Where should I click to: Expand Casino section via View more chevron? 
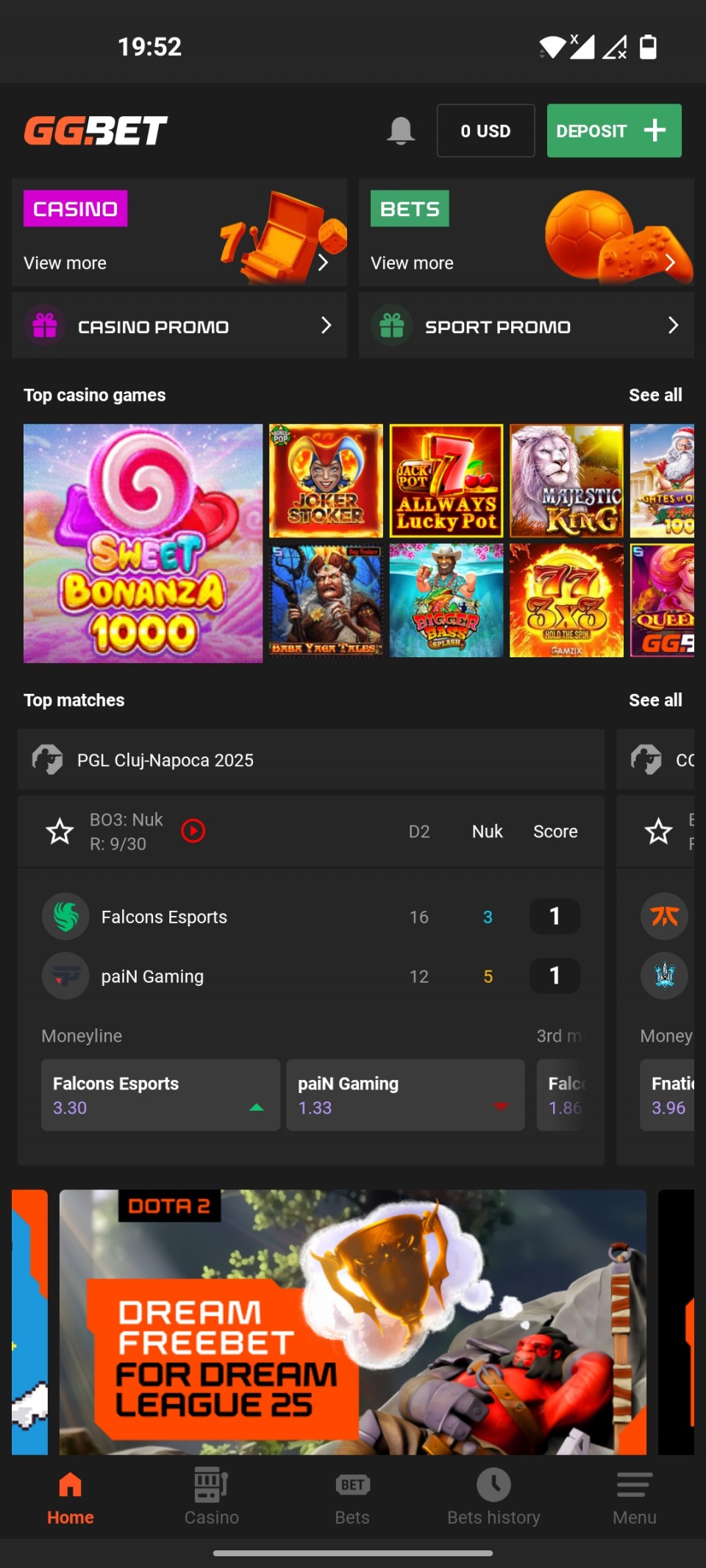coord(323,262)
